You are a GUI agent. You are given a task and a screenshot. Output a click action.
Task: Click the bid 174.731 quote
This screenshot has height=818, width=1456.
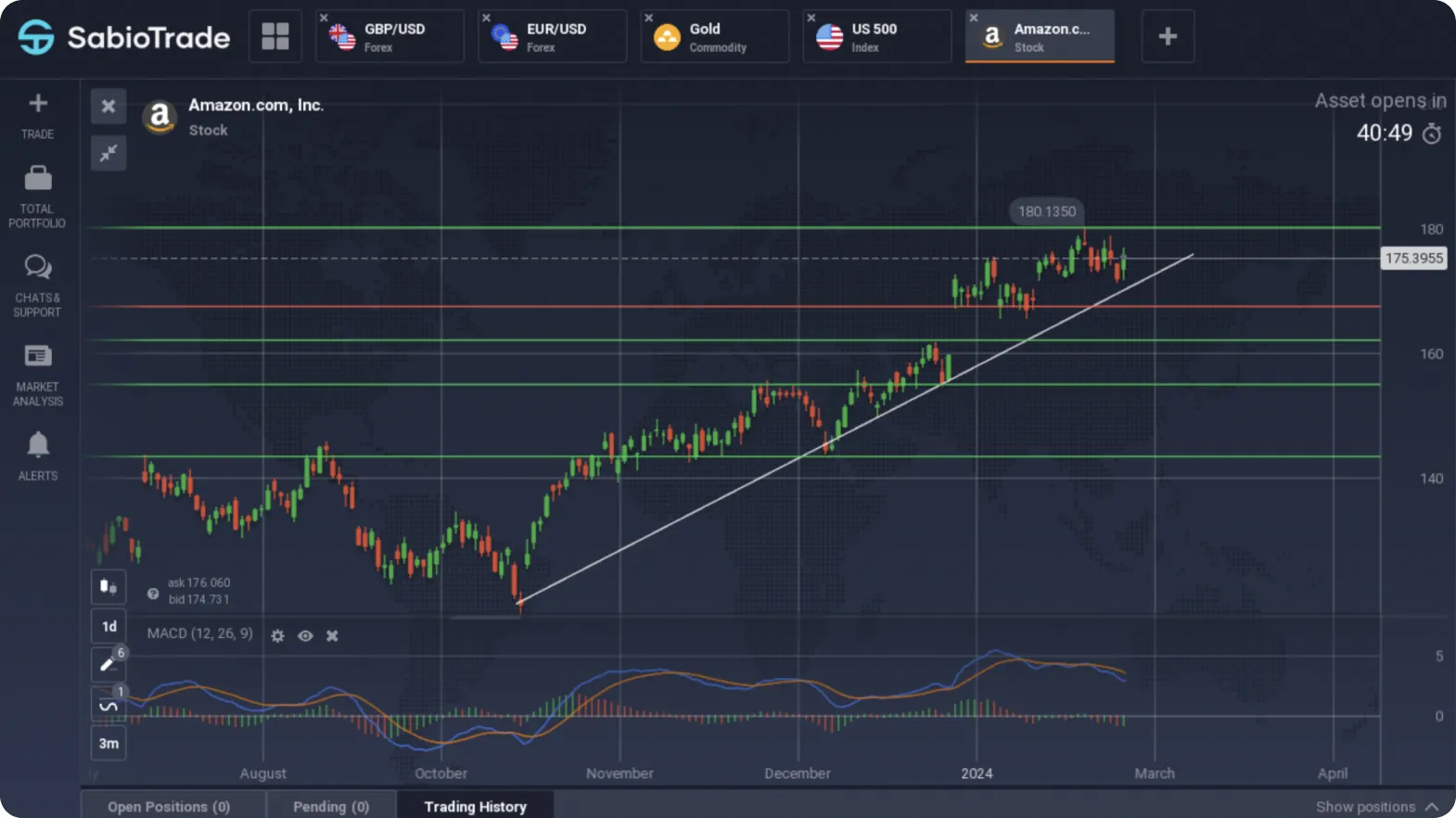[198, 599]
